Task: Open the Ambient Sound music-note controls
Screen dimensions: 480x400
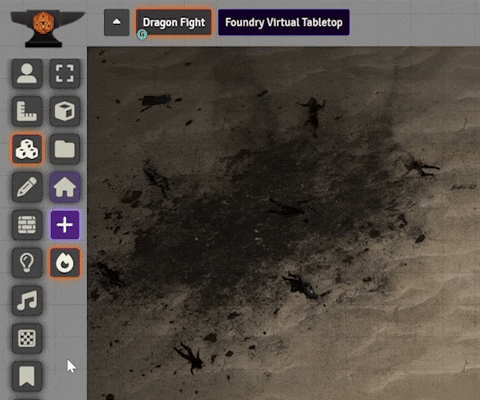Action: [27, 301]
